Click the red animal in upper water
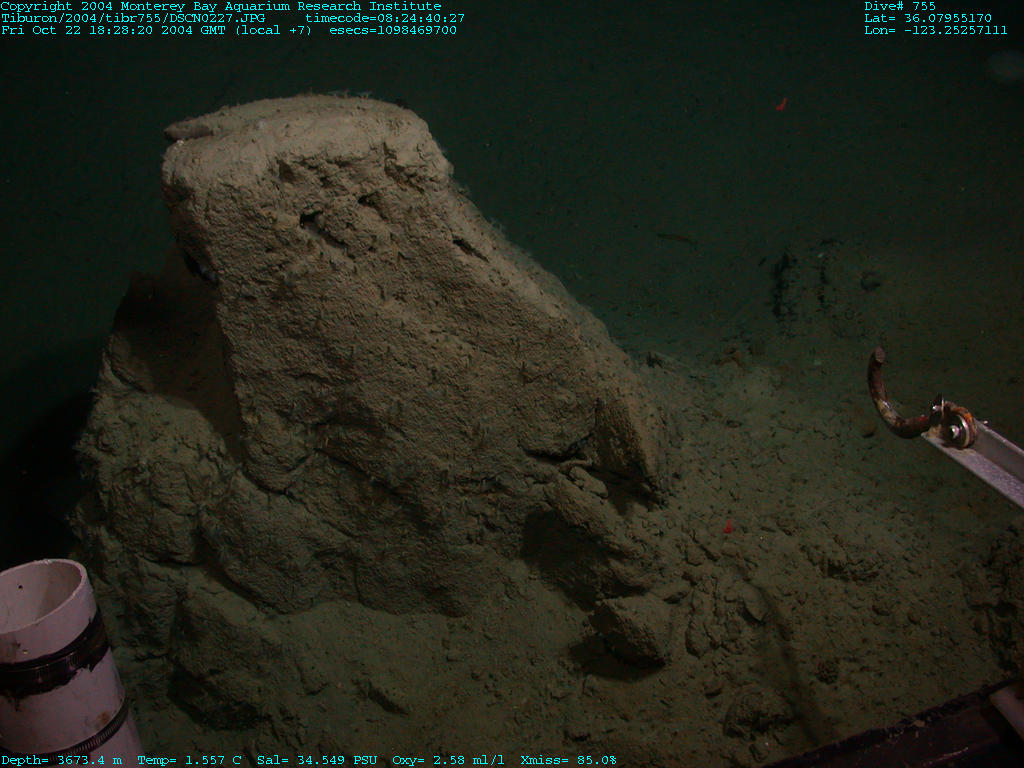 [782, 103]
